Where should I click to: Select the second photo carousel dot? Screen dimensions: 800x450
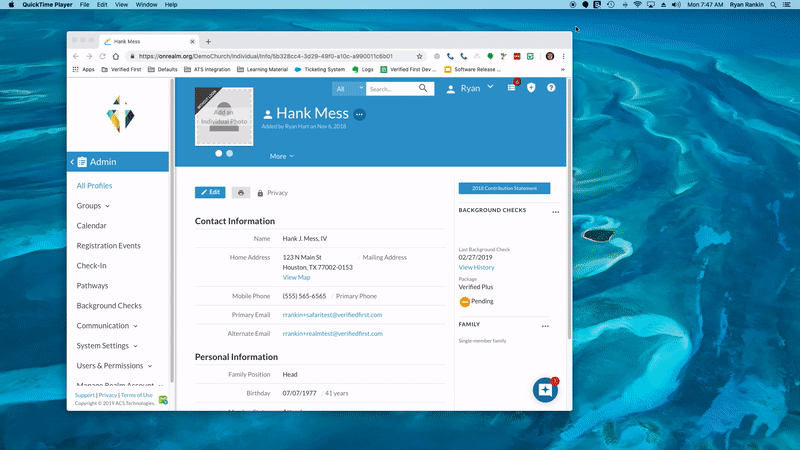(x=230, y=154)
